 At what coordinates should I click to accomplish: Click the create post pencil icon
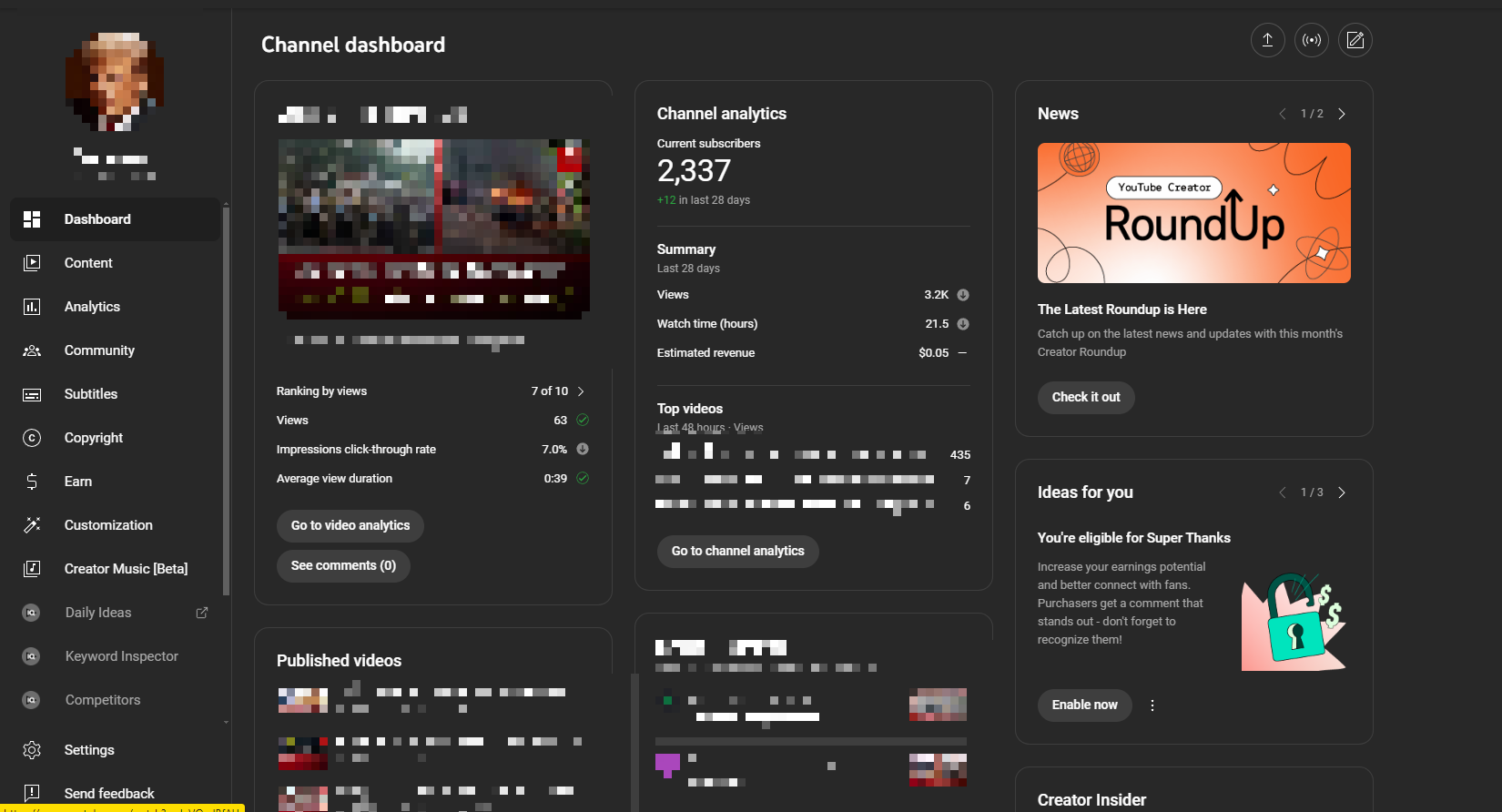[x=1355, y=40]
